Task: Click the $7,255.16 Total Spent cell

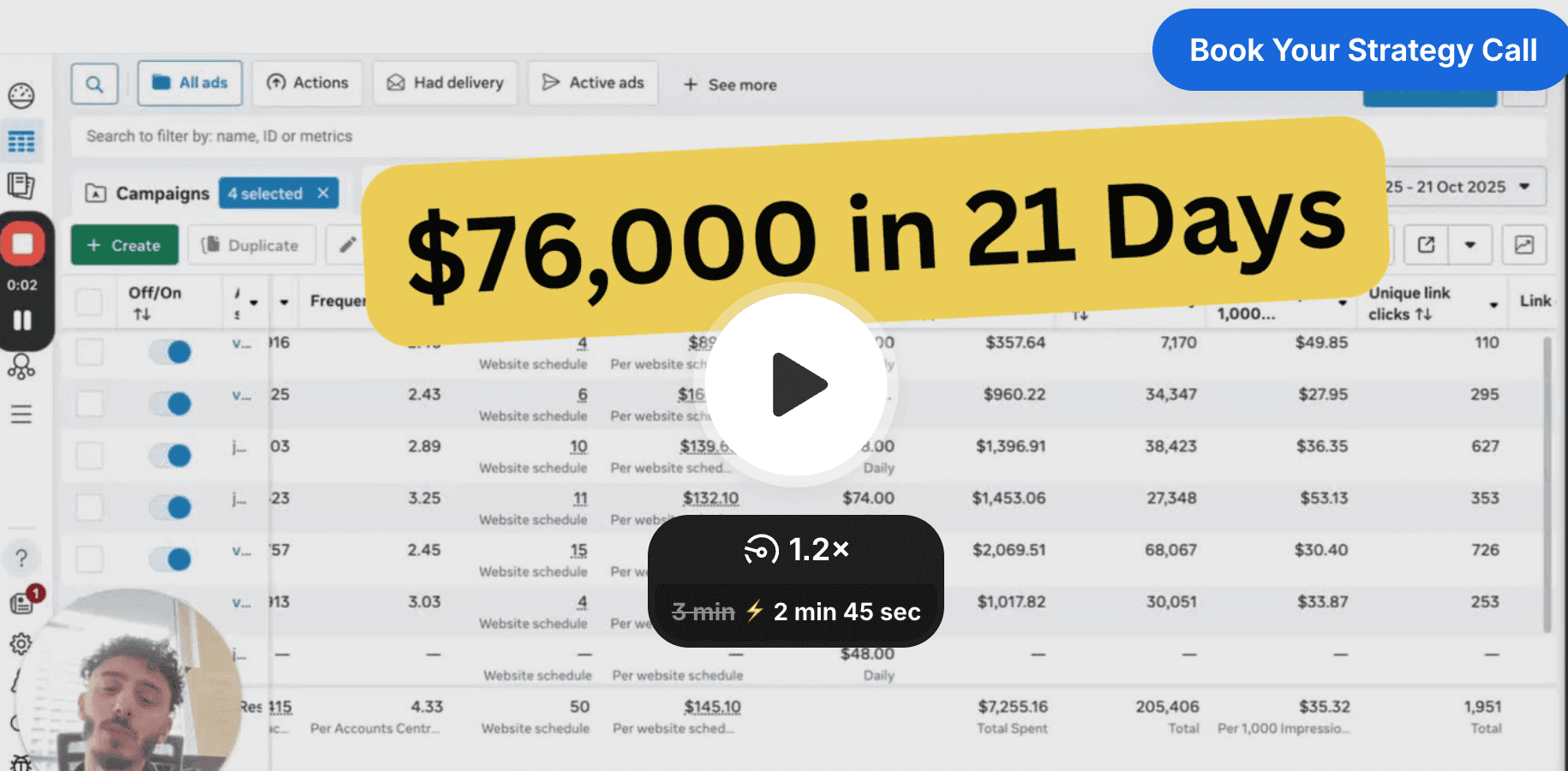Action: [1013, 716]
